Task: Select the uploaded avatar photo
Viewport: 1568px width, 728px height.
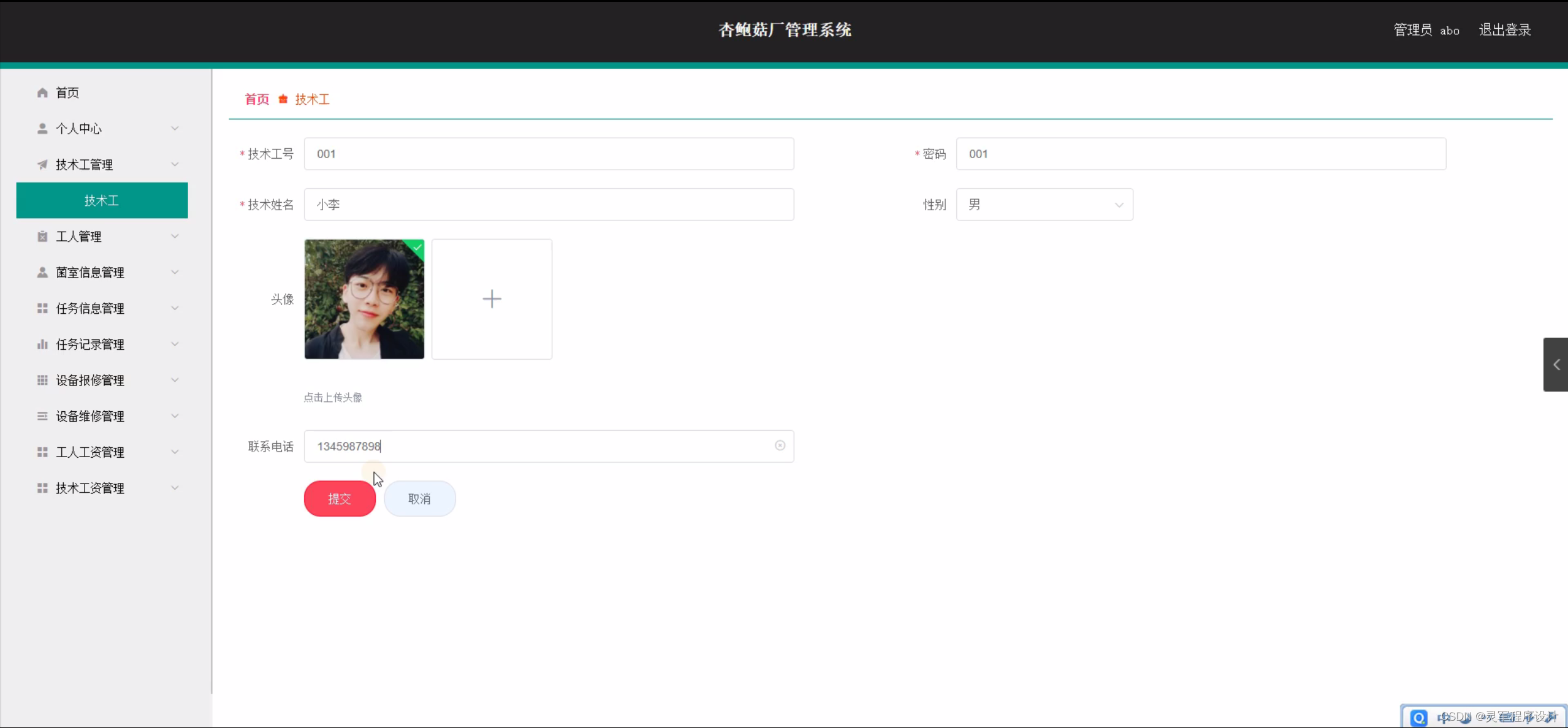Action: 364,299
